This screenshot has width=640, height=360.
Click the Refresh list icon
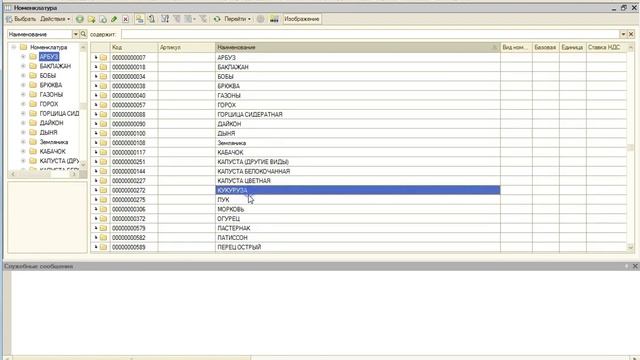217,19
